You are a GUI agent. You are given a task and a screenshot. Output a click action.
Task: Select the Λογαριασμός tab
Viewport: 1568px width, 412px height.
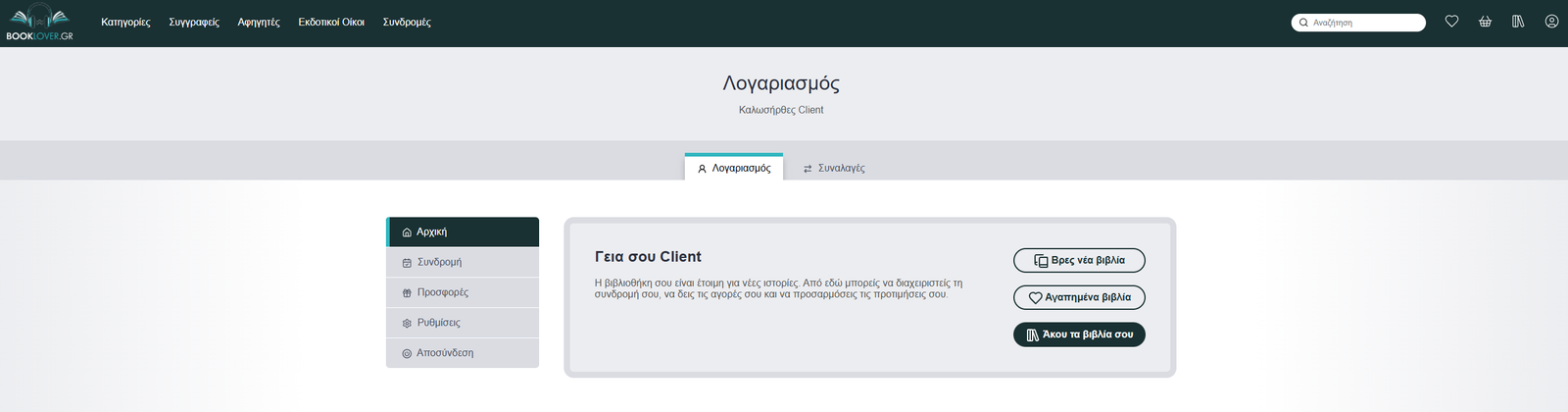pyautogui.click(x=734, y=168)
